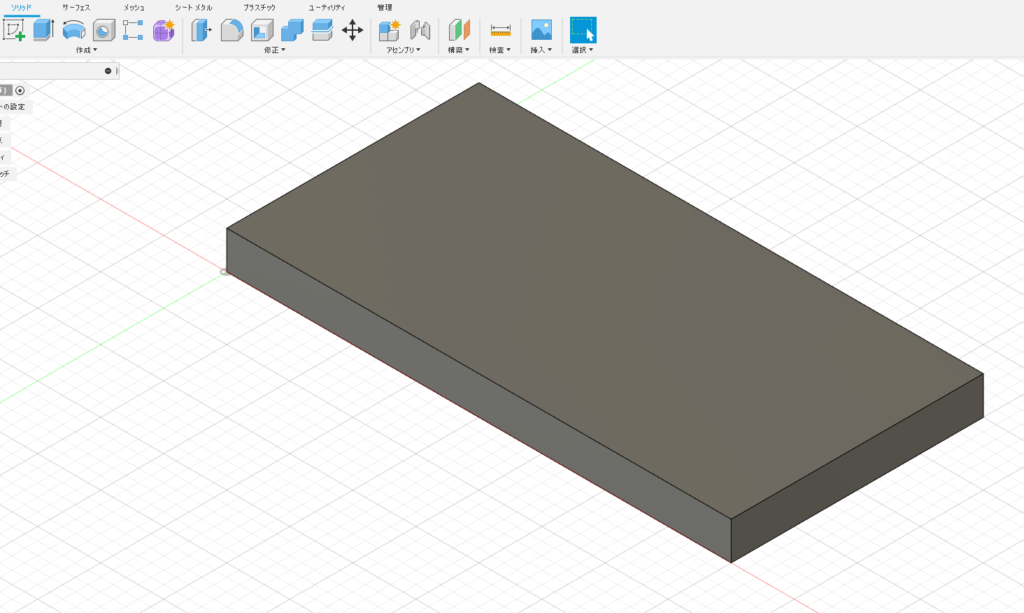Open the 選択 dropdown menu

coord(583,50)
